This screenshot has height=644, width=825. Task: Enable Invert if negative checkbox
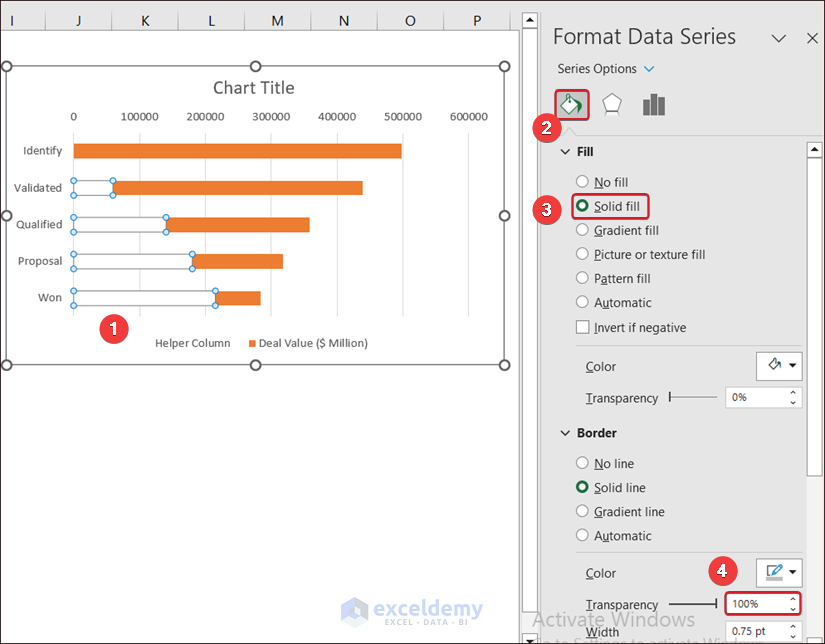coord(583,328)
